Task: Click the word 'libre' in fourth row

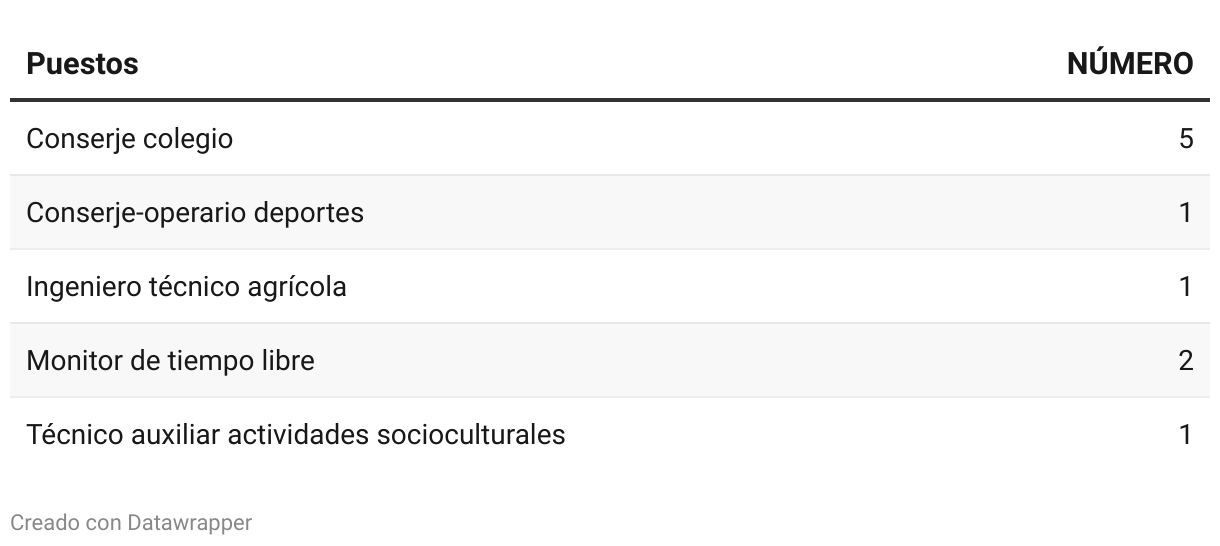Action: tap(287, 360)
